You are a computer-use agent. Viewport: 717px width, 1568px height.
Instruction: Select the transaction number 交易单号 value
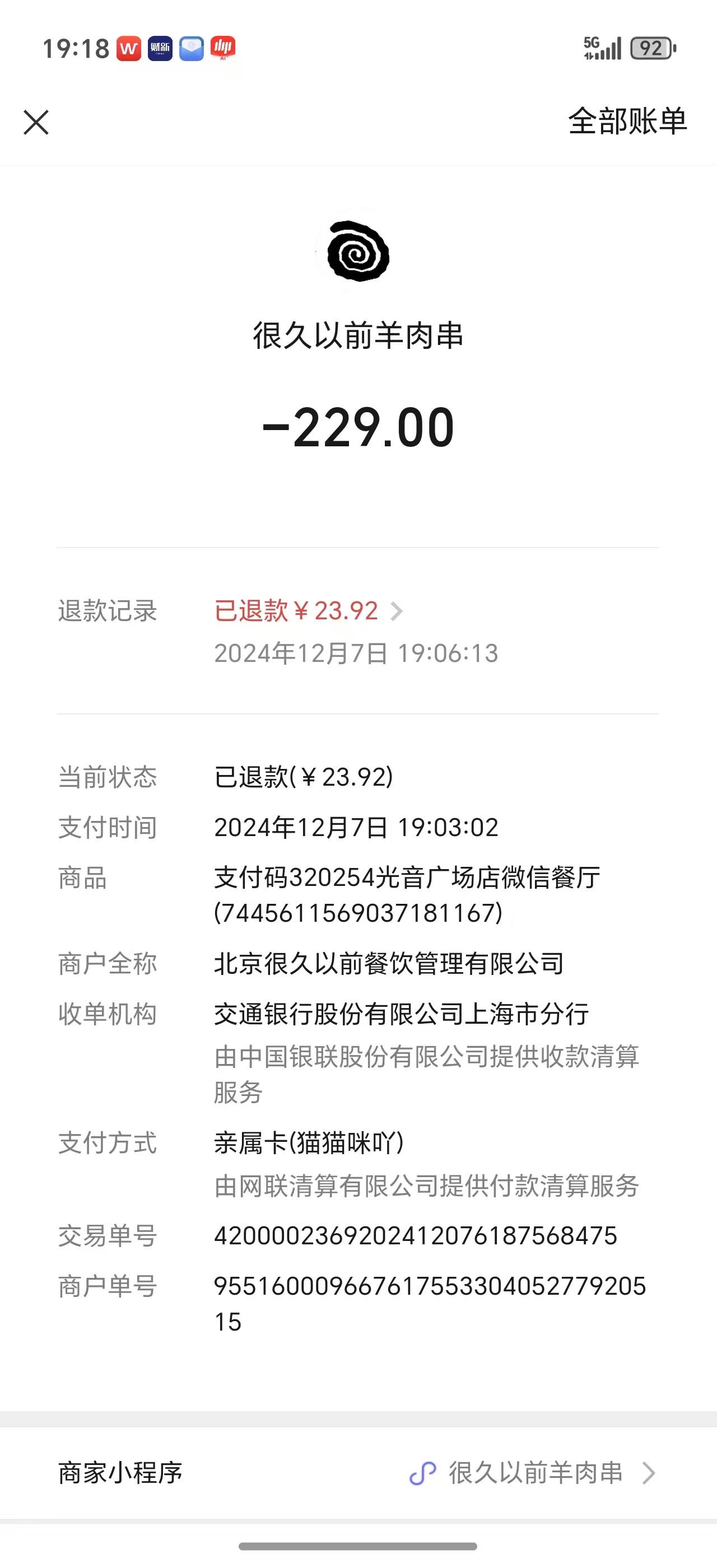tap(416, 1236)
